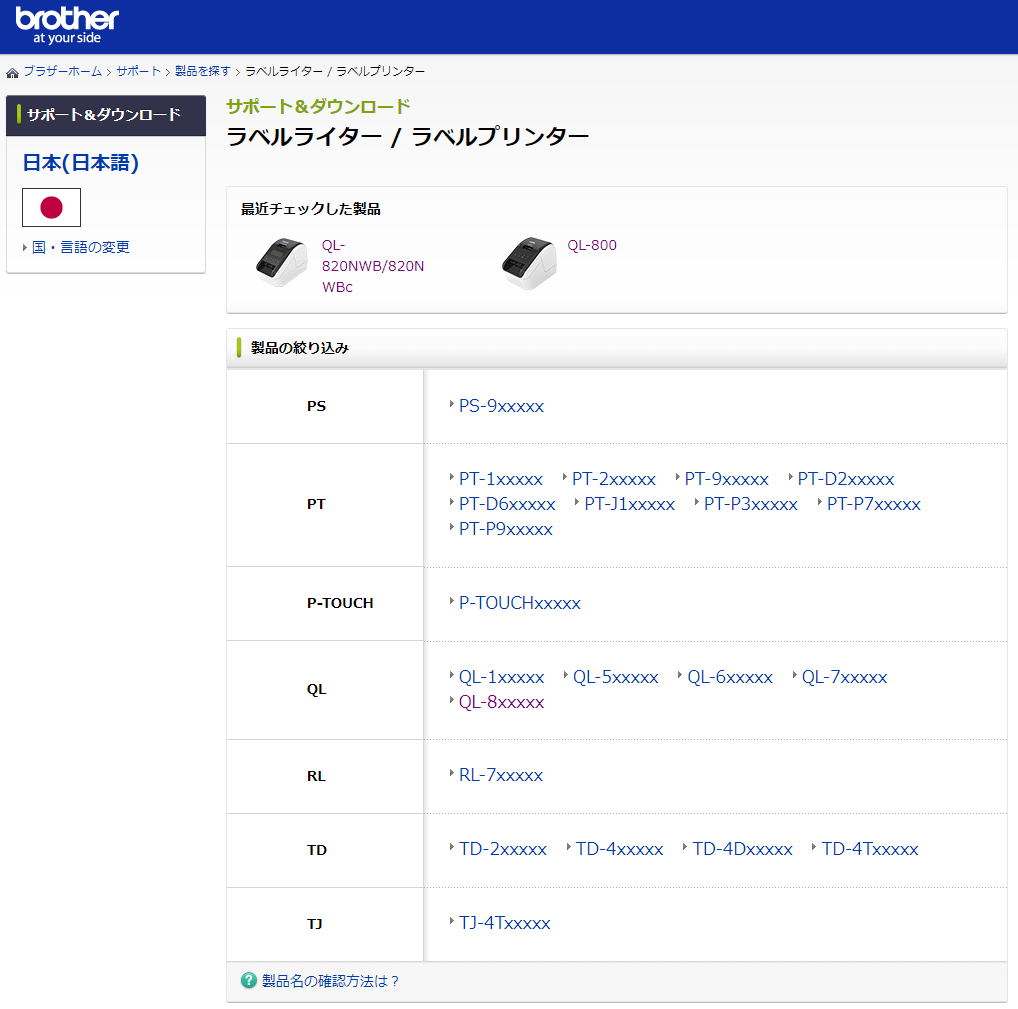
Task: Select the PT-J1xxxxx series link
Action: click(x=630, y=504)
